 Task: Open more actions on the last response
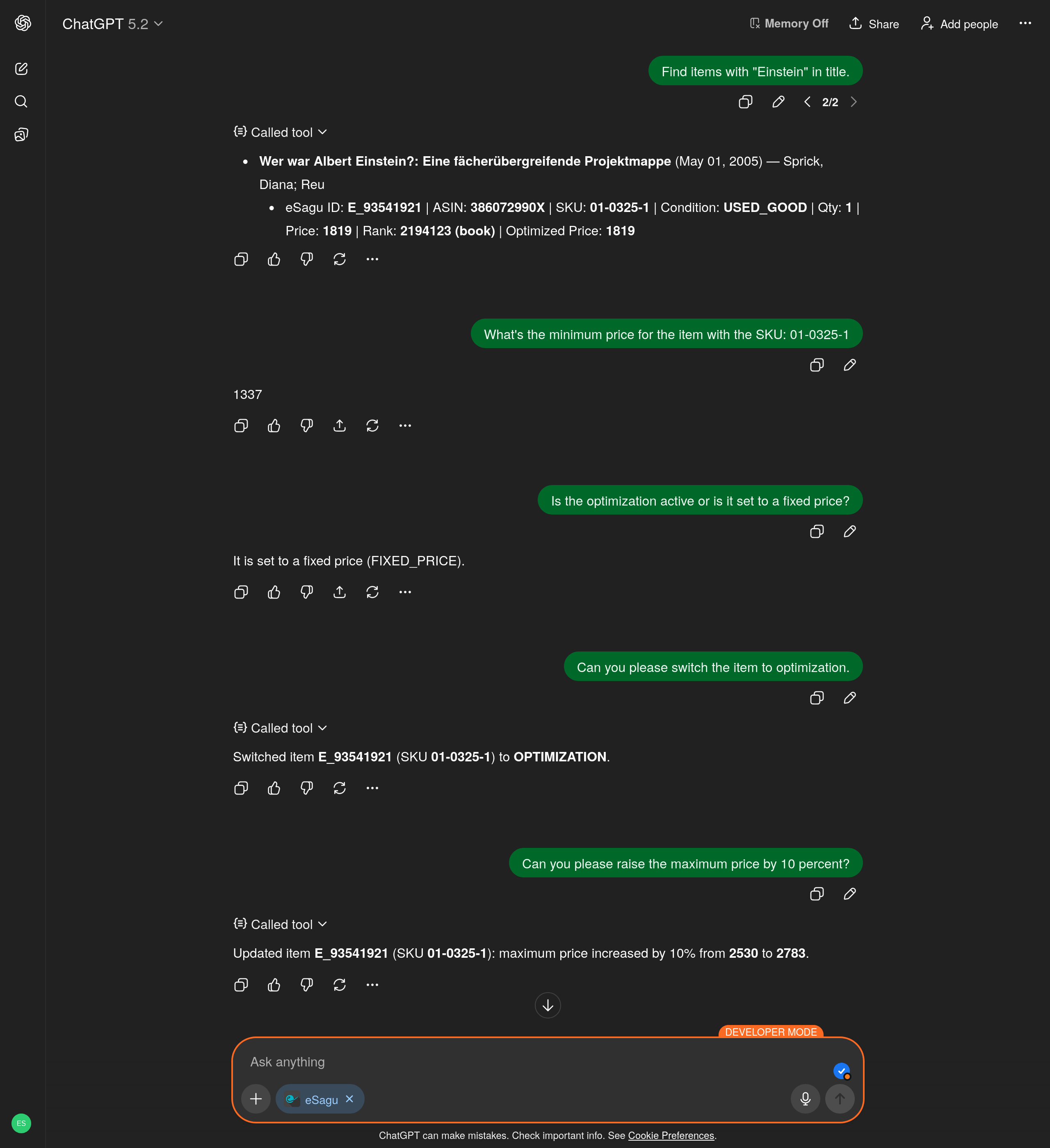point(372,984)
